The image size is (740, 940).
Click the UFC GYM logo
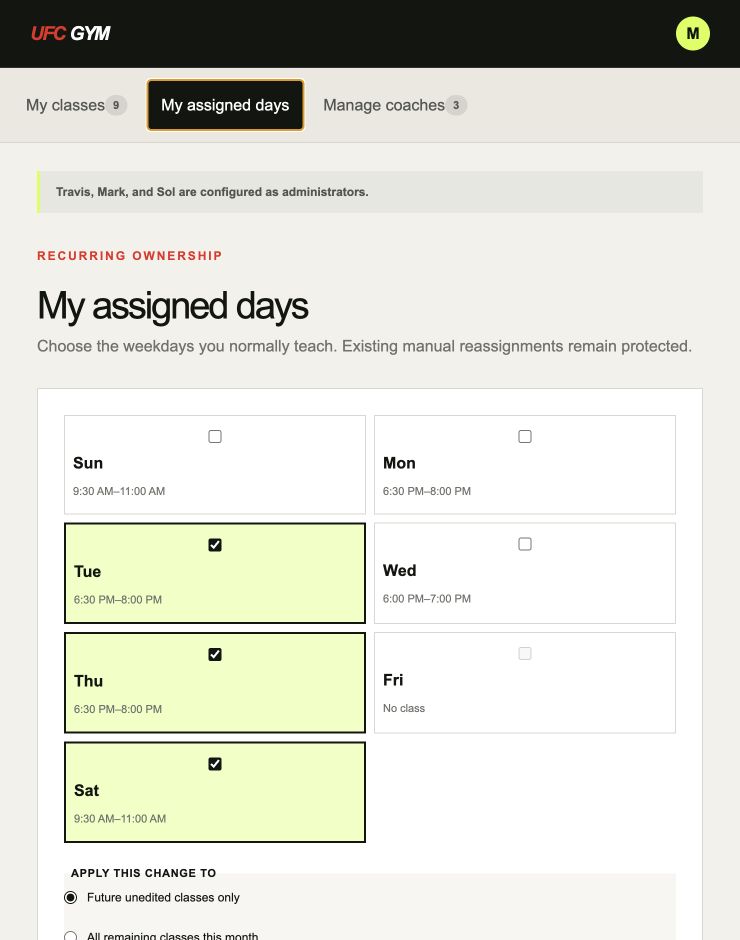point(71,33)
